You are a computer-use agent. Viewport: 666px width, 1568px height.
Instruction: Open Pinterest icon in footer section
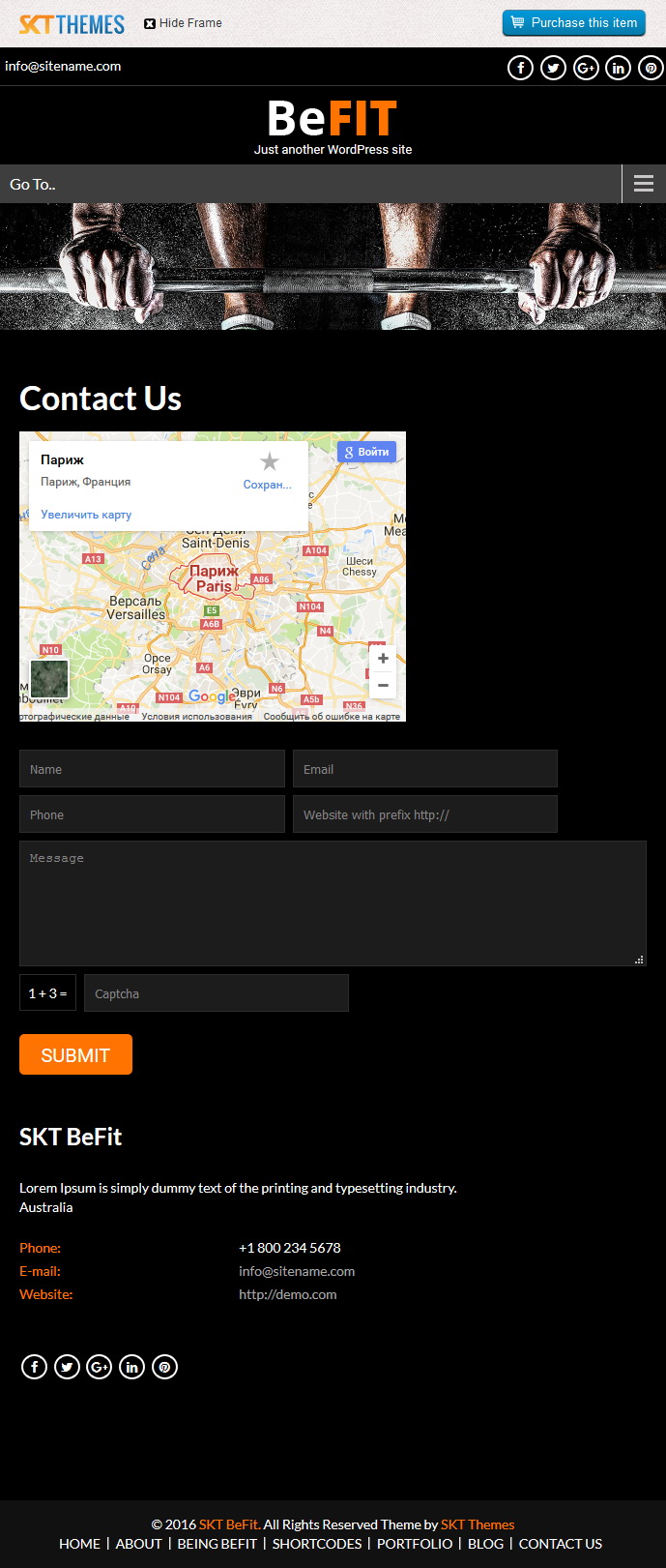pyautogui.click(x=165, y=1367)
